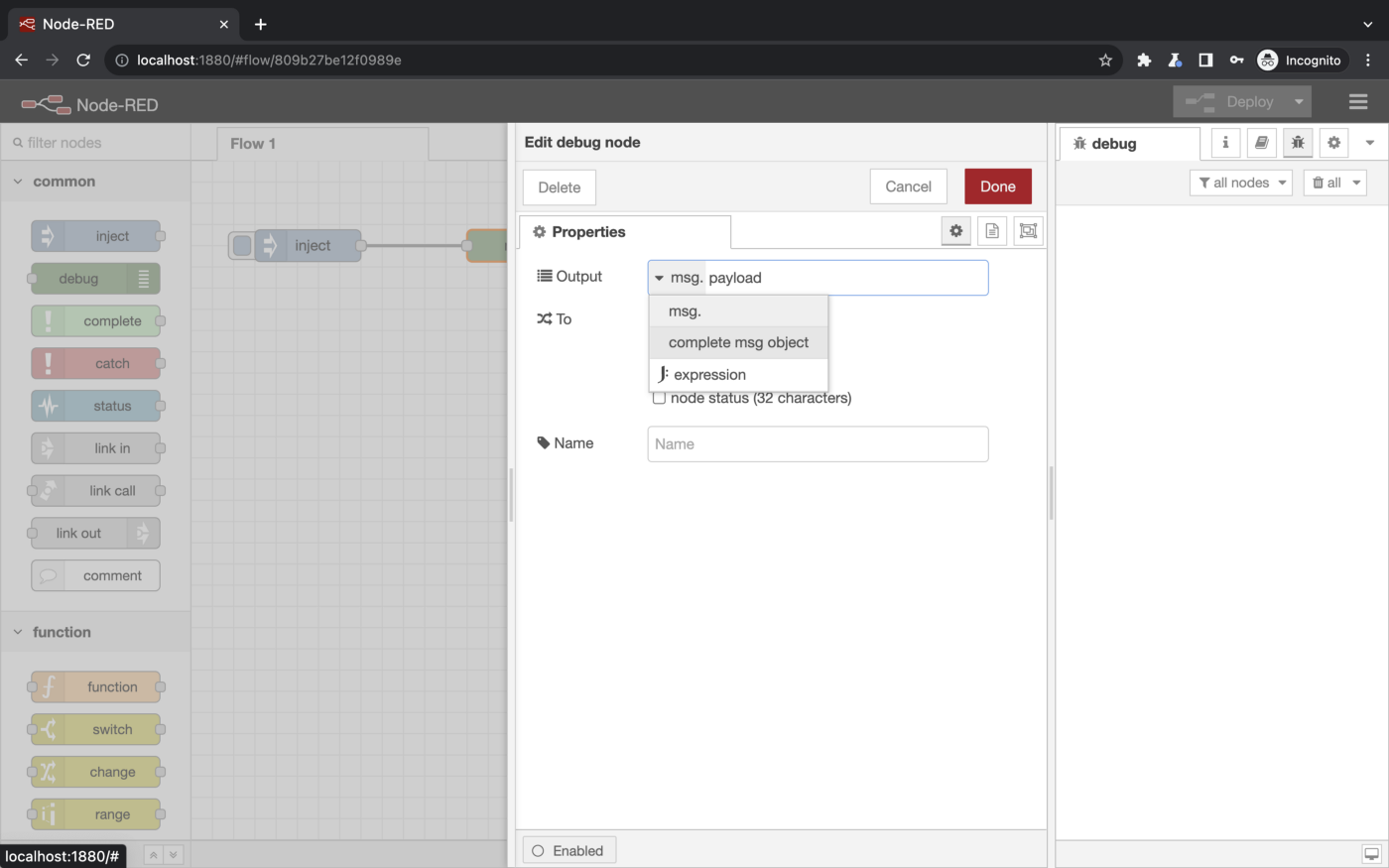Screen dimensions: 1389x868
Task: Toggle the Enabled node state
Action: point(568,850)
